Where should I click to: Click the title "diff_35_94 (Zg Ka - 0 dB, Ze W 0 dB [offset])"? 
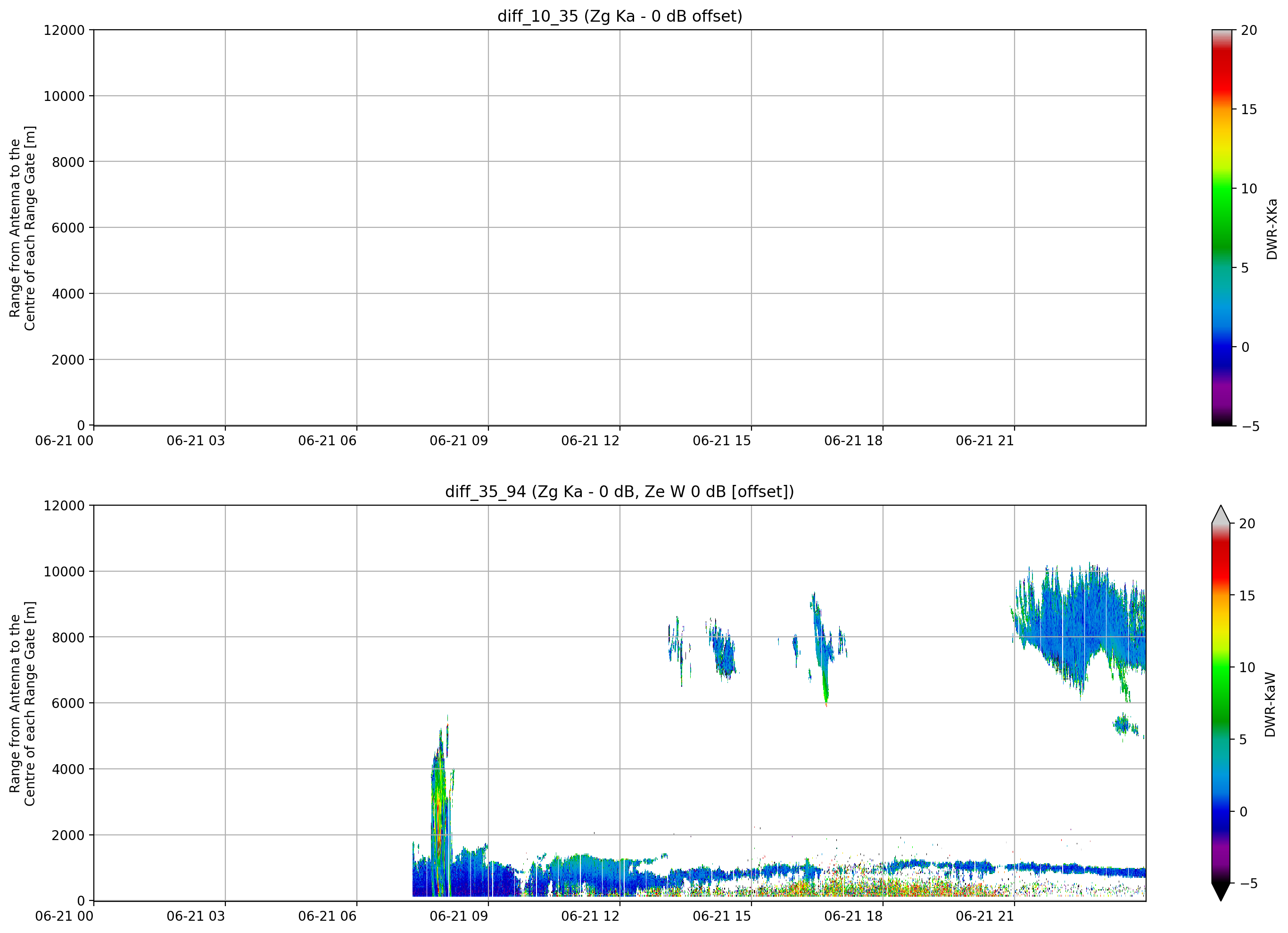(619, 491)
